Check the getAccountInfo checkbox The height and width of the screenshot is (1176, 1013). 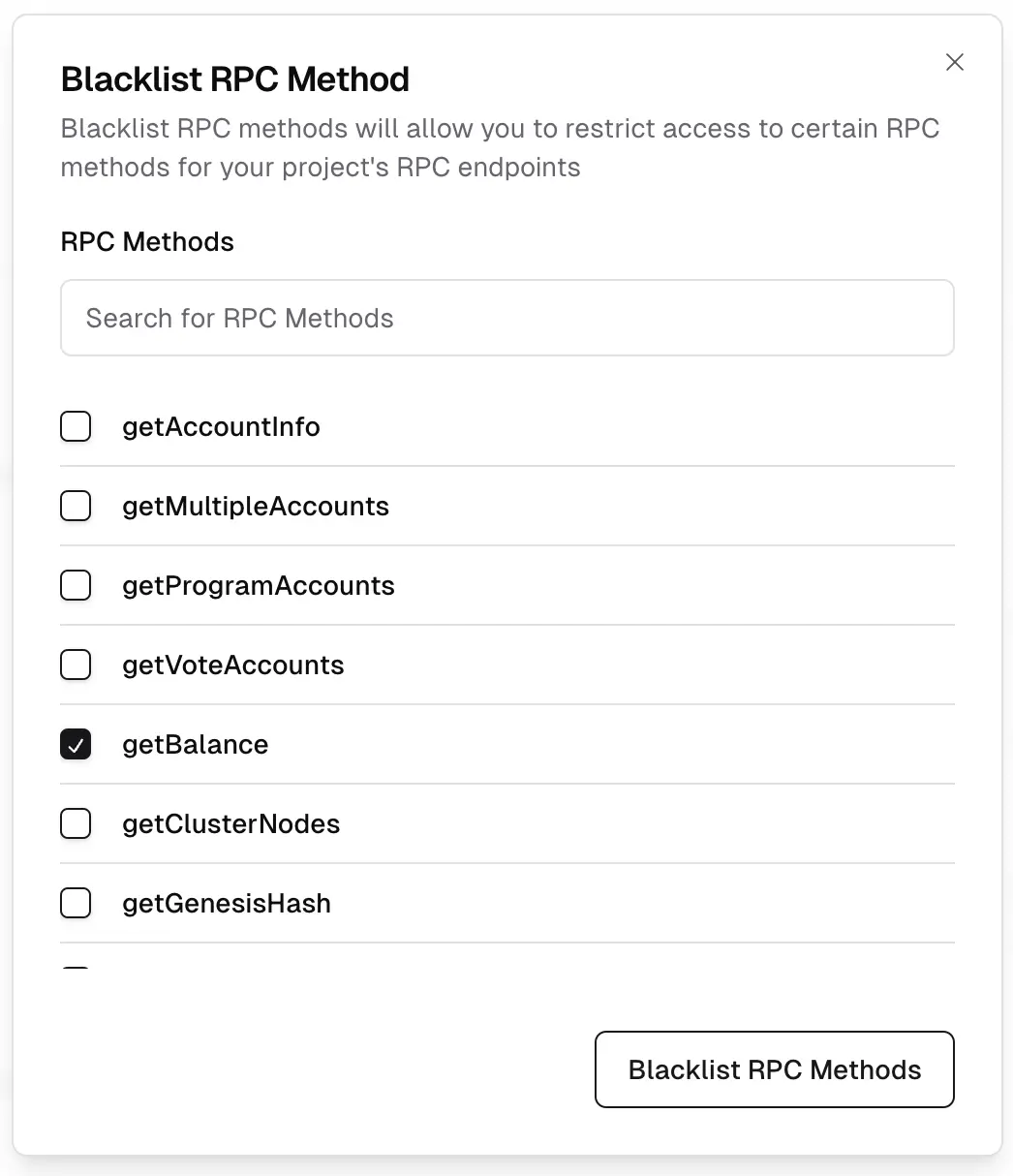click(x=76, y=426)
